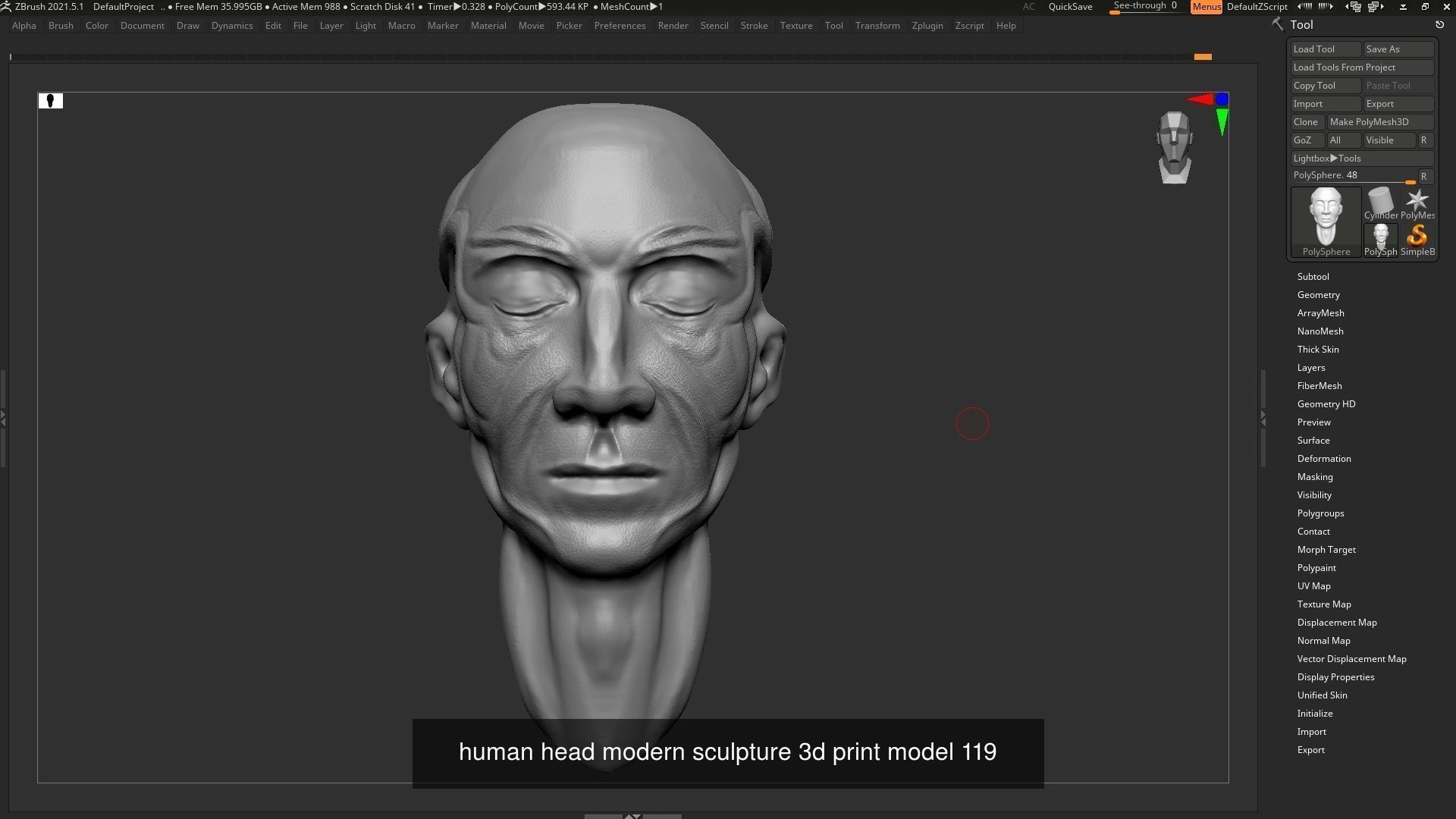This screenshot has height=819, width=1456.
Task: Click the red X-axis cone
Action: pos(1200,99)
